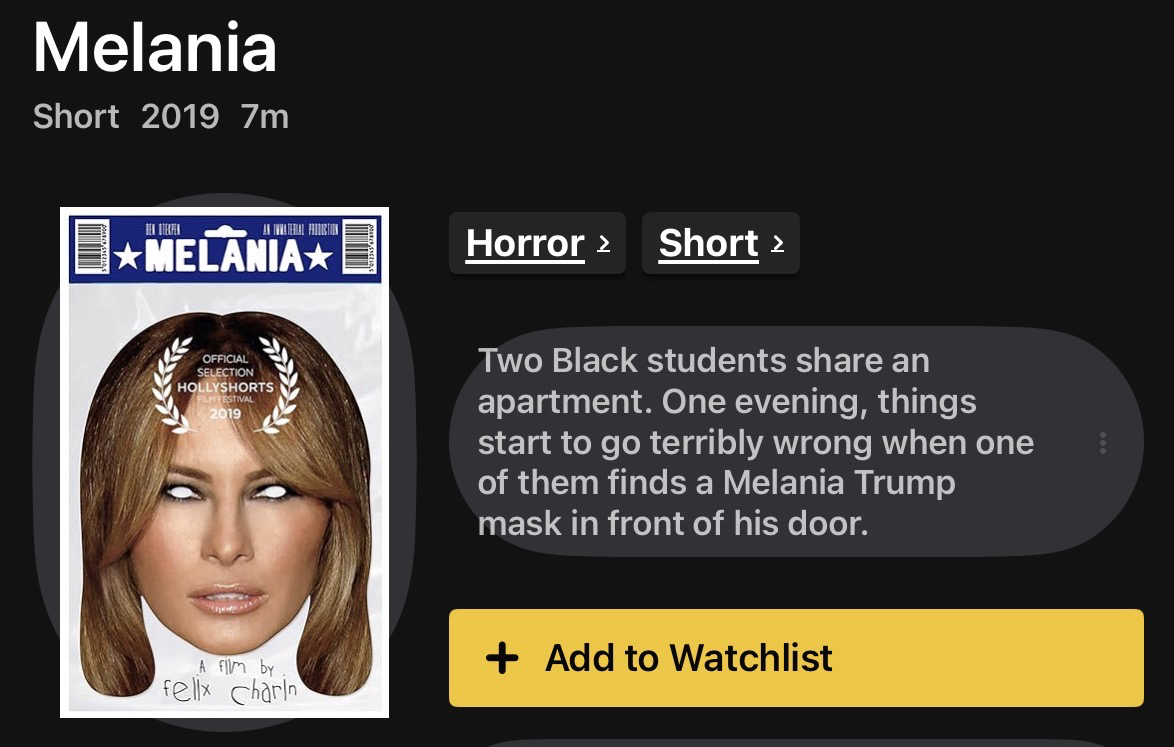Click the left barcode on the poster
The image size is (1174, 747).
(x=91, y=246)
